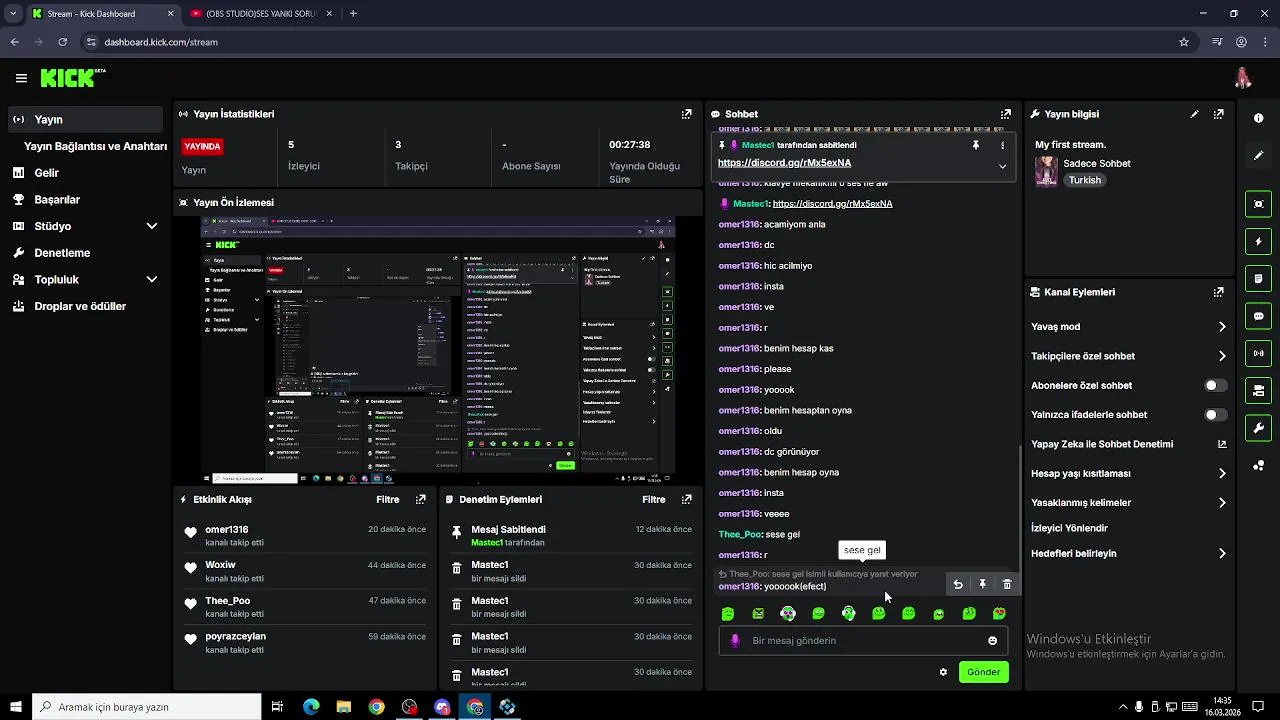This screenshot has width=1280, height=720.
Task: Click the Windows search box on taskbar
Action: (x=148, y=707)
